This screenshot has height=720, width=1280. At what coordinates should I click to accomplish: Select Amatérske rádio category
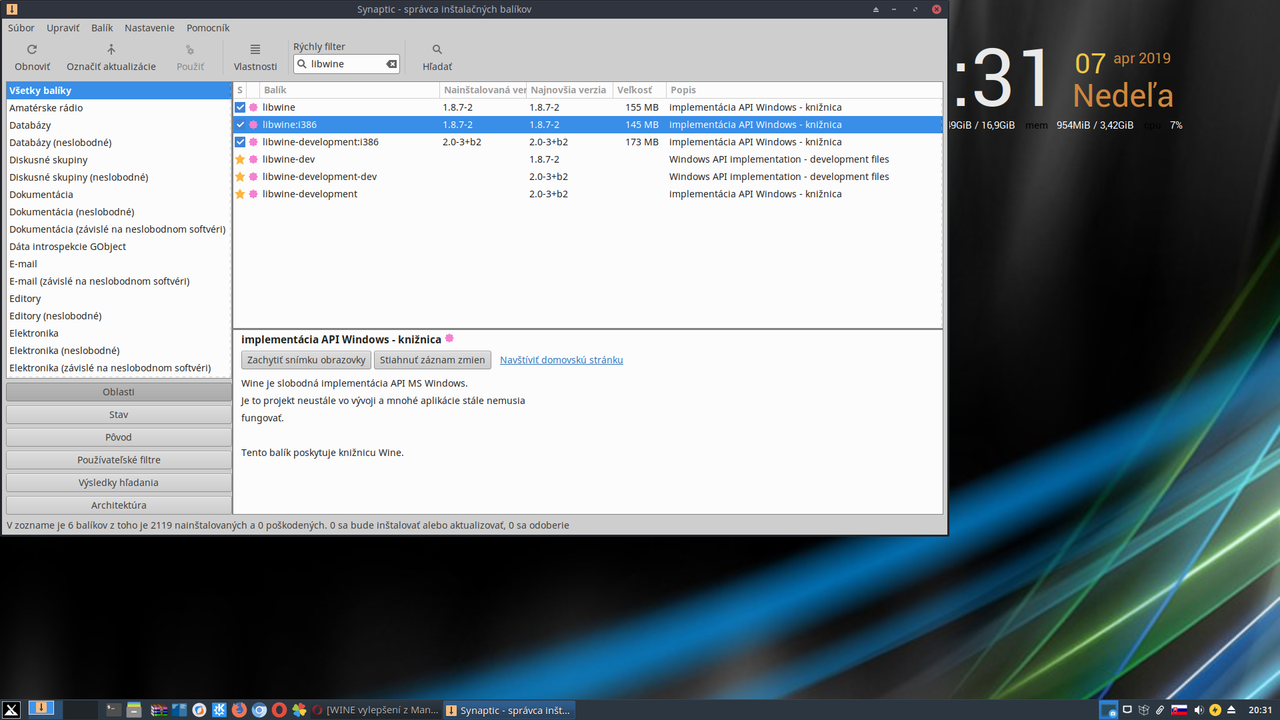click(119, 108)
